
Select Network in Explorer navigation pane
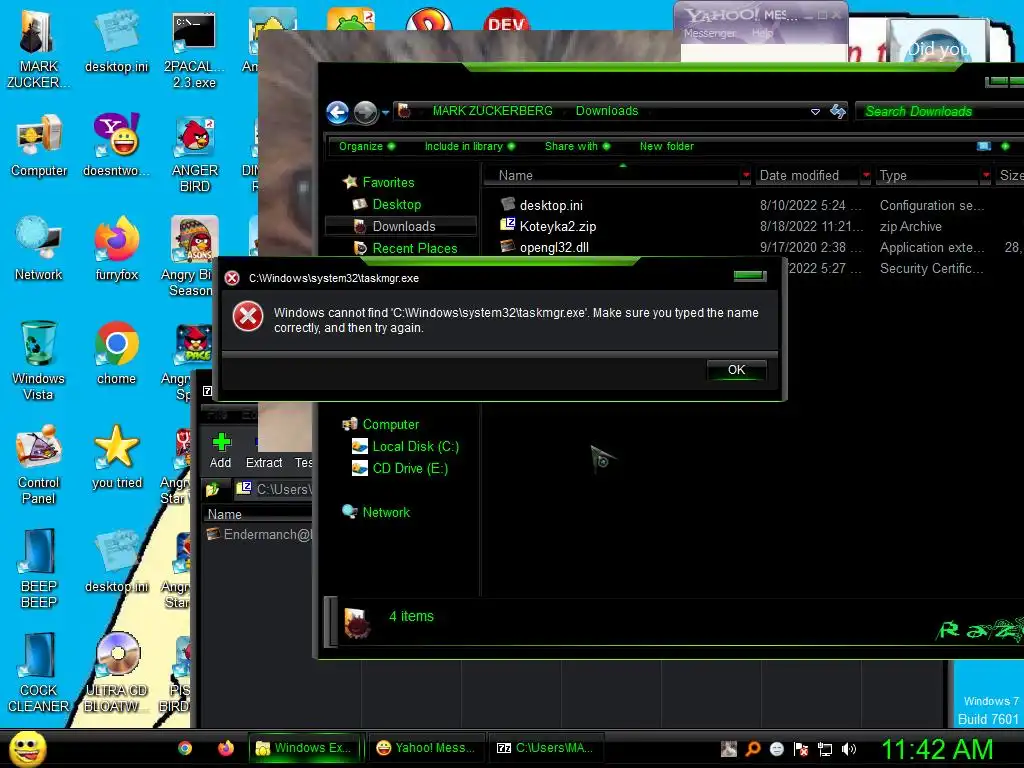click(386, 513)
